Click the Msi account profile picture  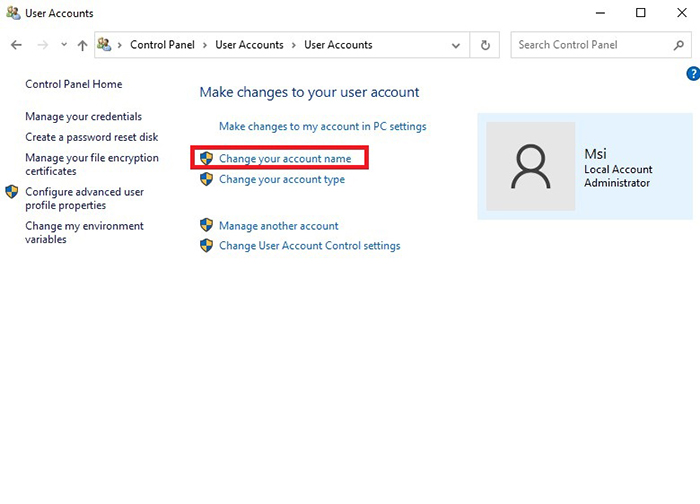pyautogui.click(x=530, y=166)
